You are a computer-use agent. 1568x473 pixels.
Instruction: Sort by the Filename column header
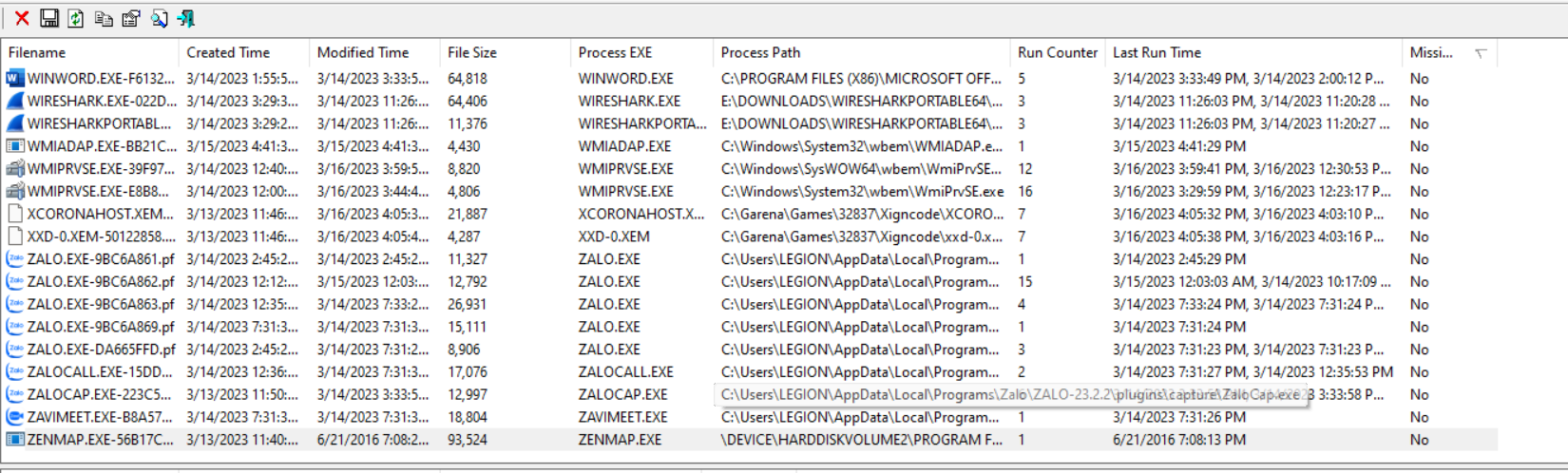pyautogui.click(x=89, y=53)
